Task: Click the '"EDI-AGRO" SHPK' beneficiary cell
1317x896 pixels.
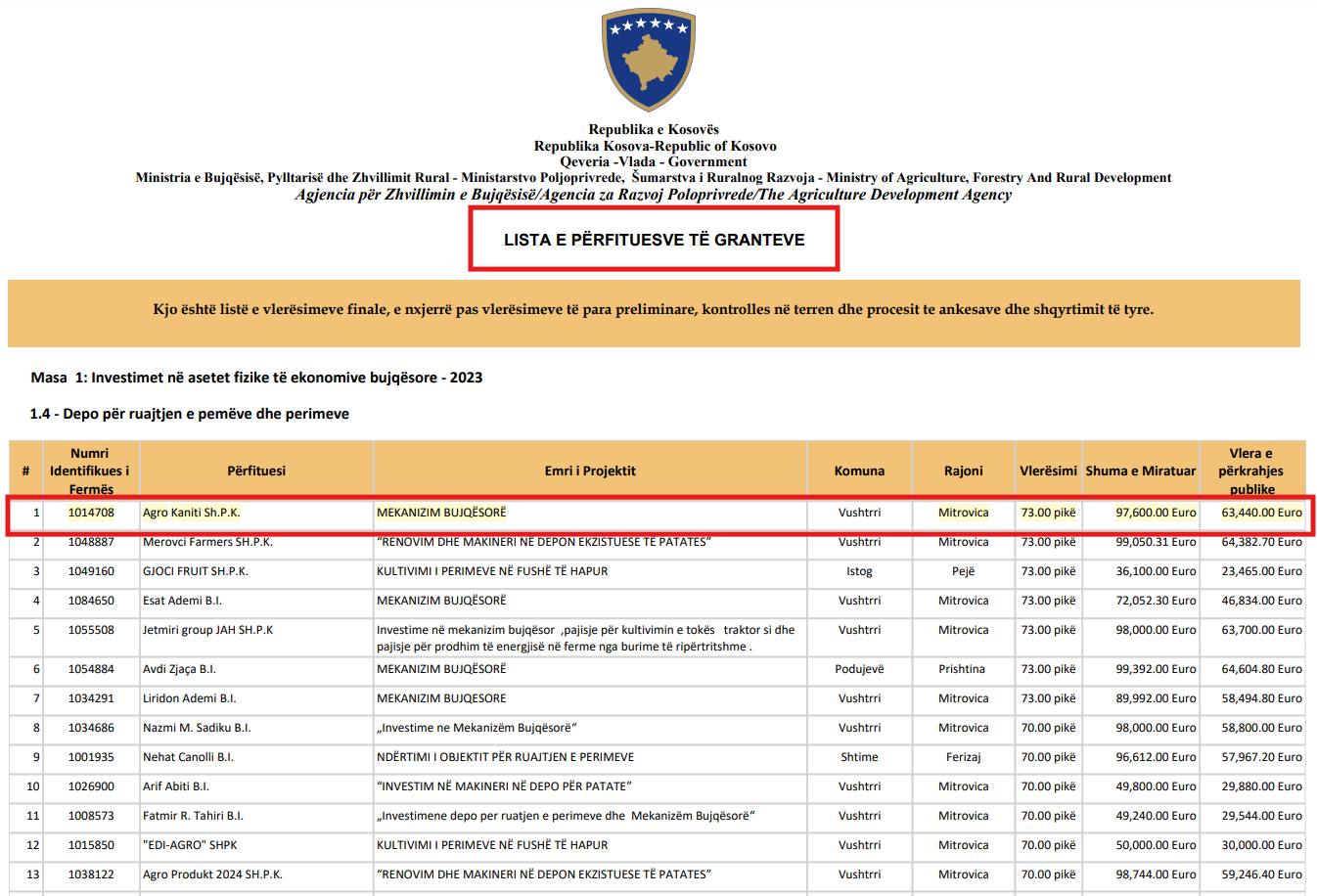Action: click(190, 845)
